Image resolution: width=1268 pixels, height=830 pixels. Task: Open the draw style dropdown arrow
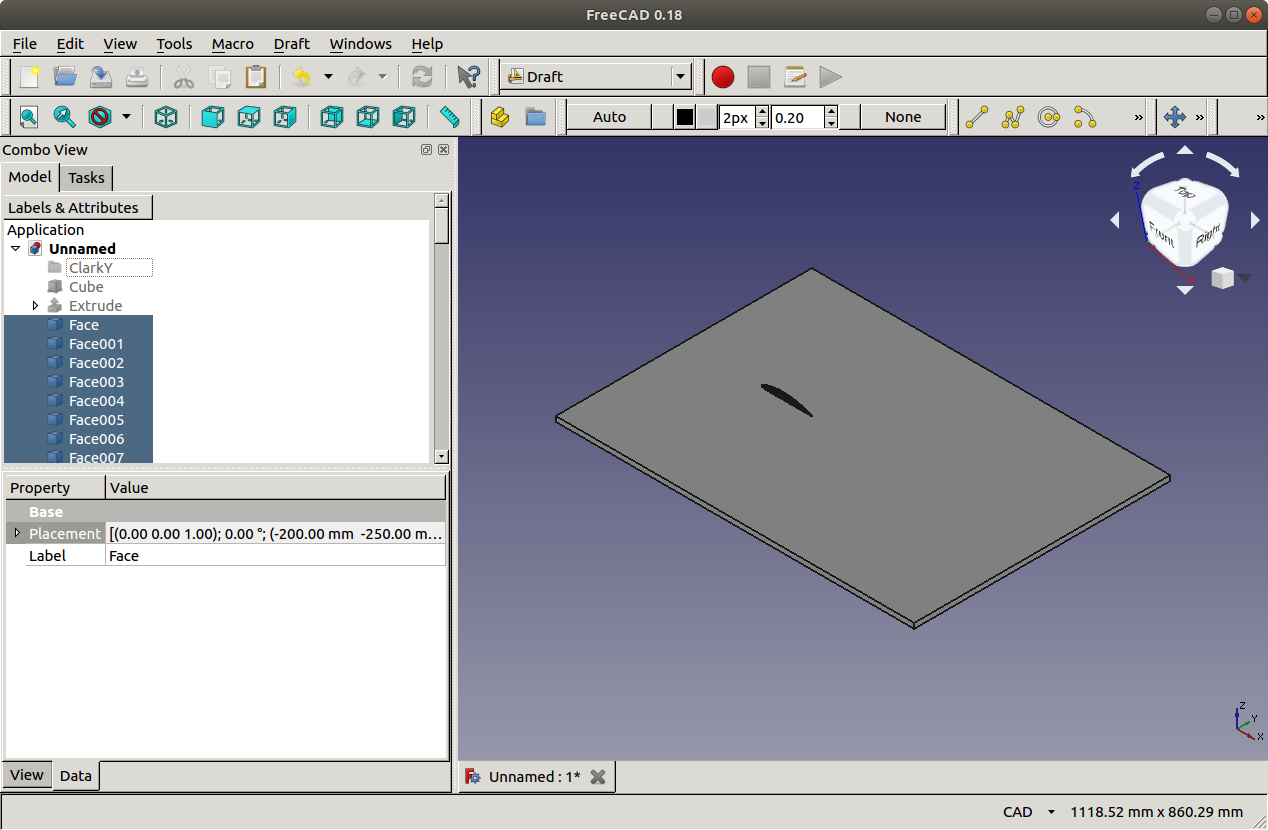pyautogui.click(x=126, y=117)
